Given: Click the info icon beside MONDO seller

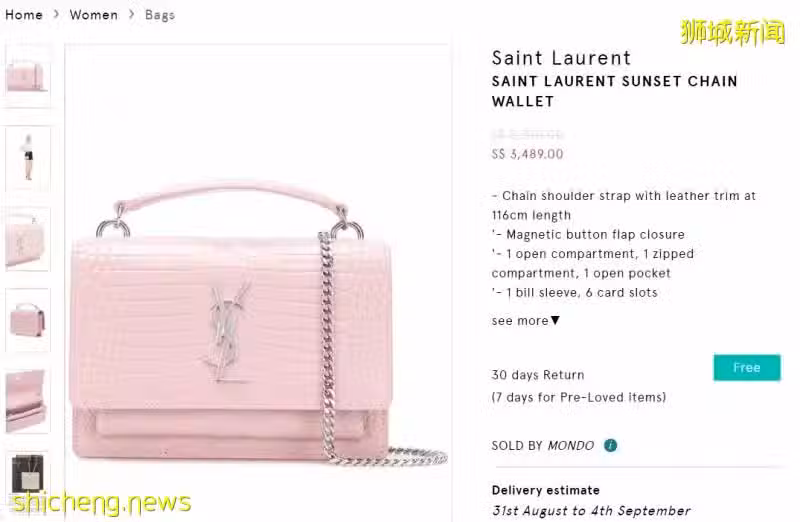Looking at the screenshot, I should pos(610,445).
